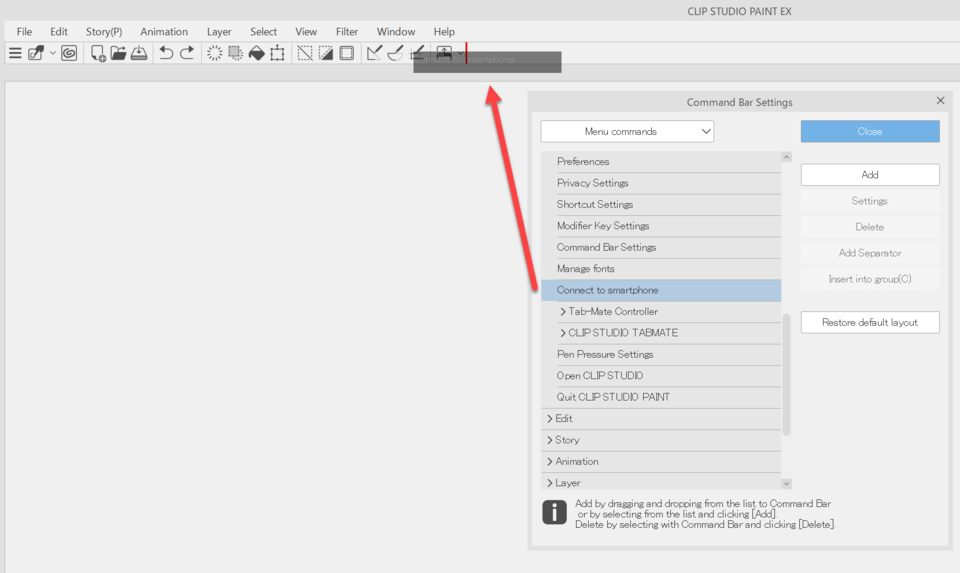Click the Scale/Rotate transform icon

(x=277, y=53)
